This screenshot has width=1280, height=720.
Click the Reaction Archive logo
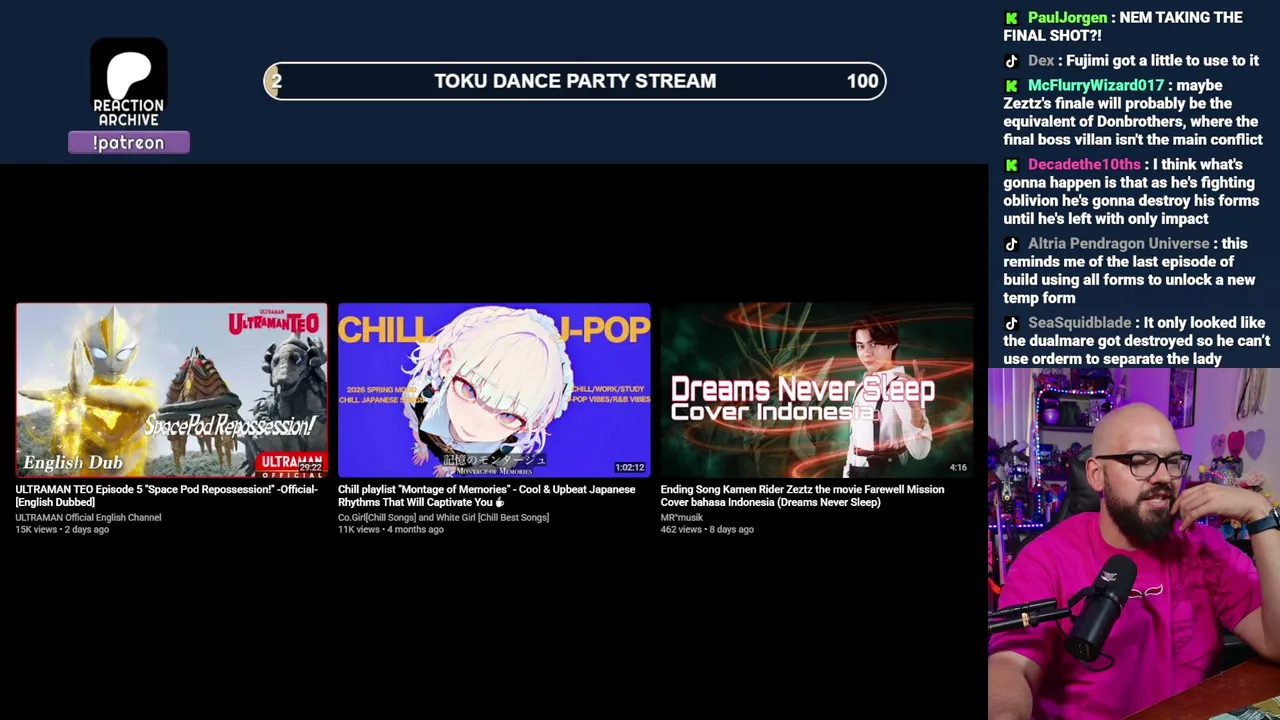coord(129,84)
